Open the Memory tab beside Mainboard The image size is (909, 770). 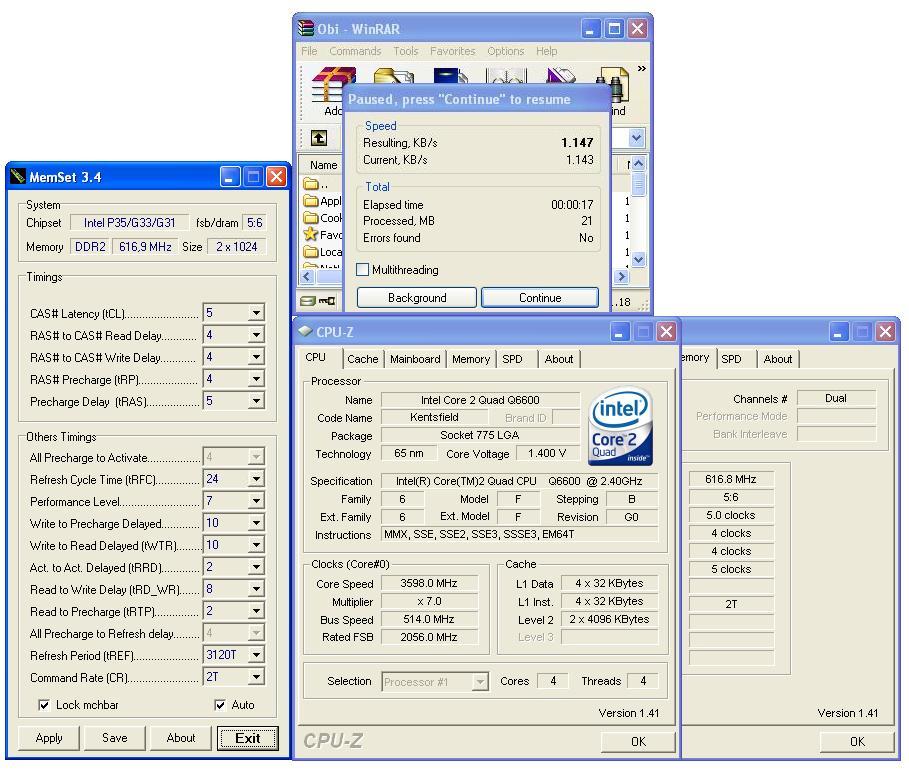(471, 359)
